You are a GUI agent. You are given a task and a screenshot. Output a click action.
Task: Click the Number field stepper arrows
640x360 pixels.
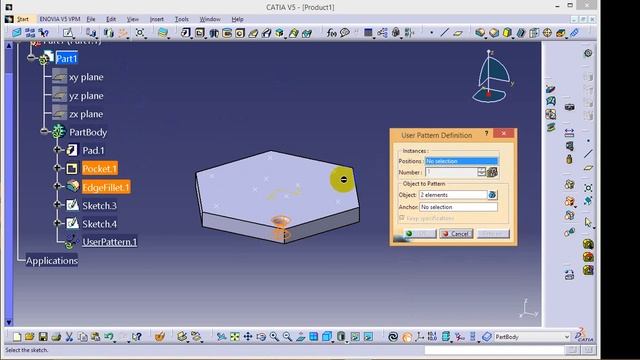click(481, 172)
